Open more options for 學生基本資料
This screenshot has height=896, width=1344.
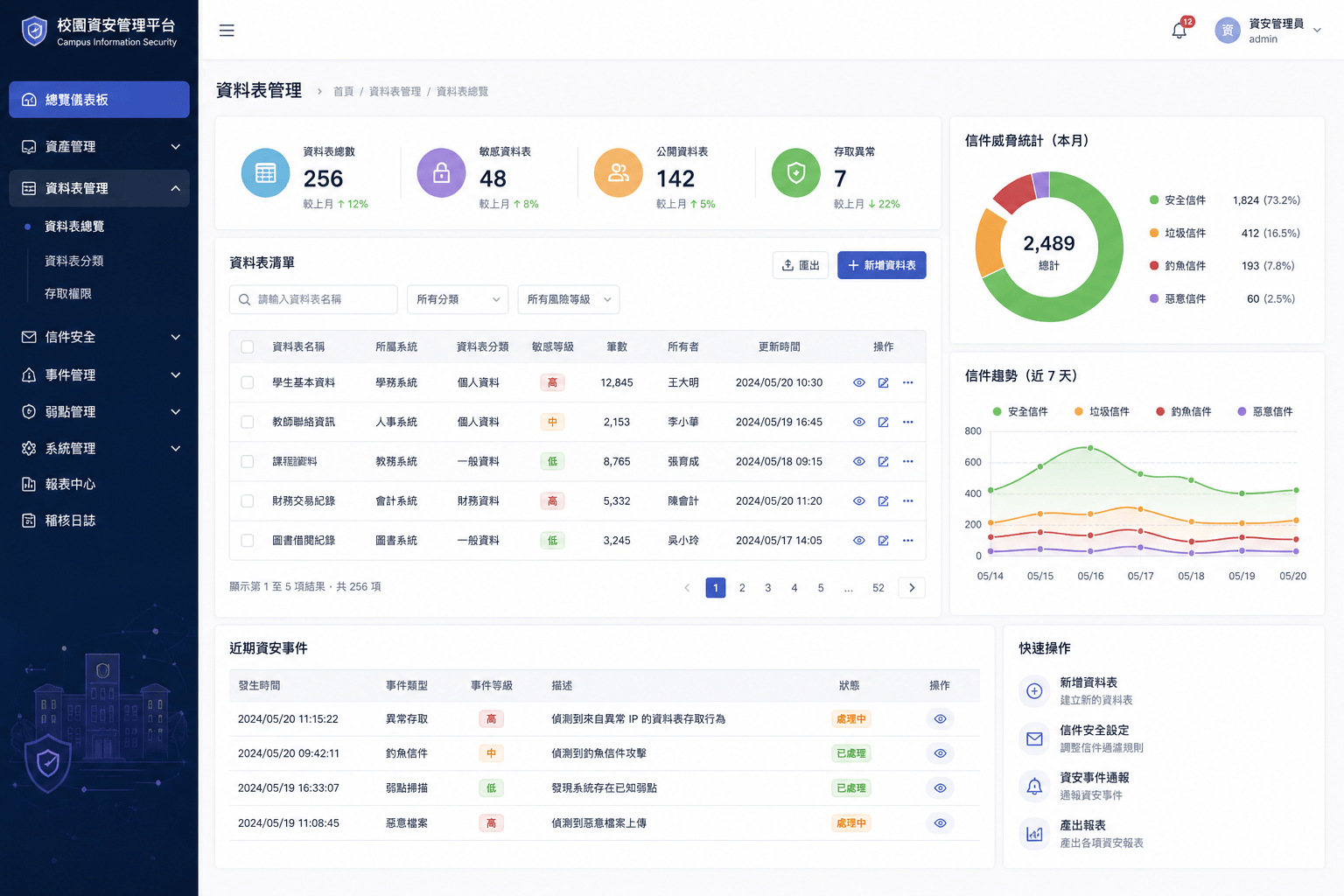[x=908, y=382]
